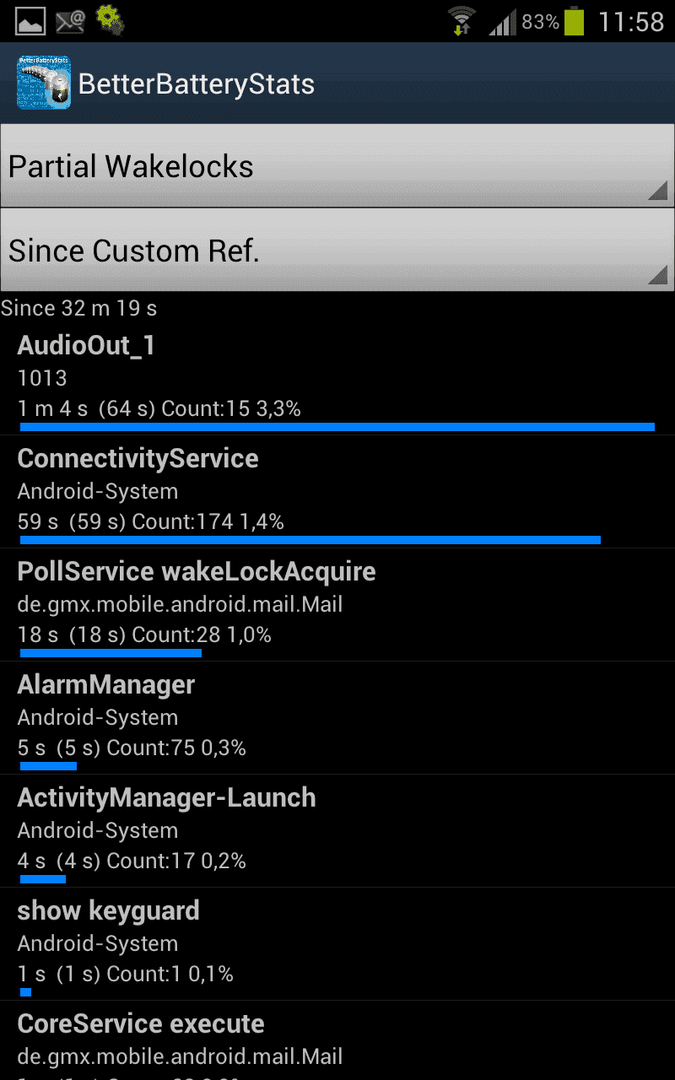The height and width of the screenshot is (1080, 675).
Task: Open the PollService wakeLockAcquire entry
Action: click(x=338, y=605)
